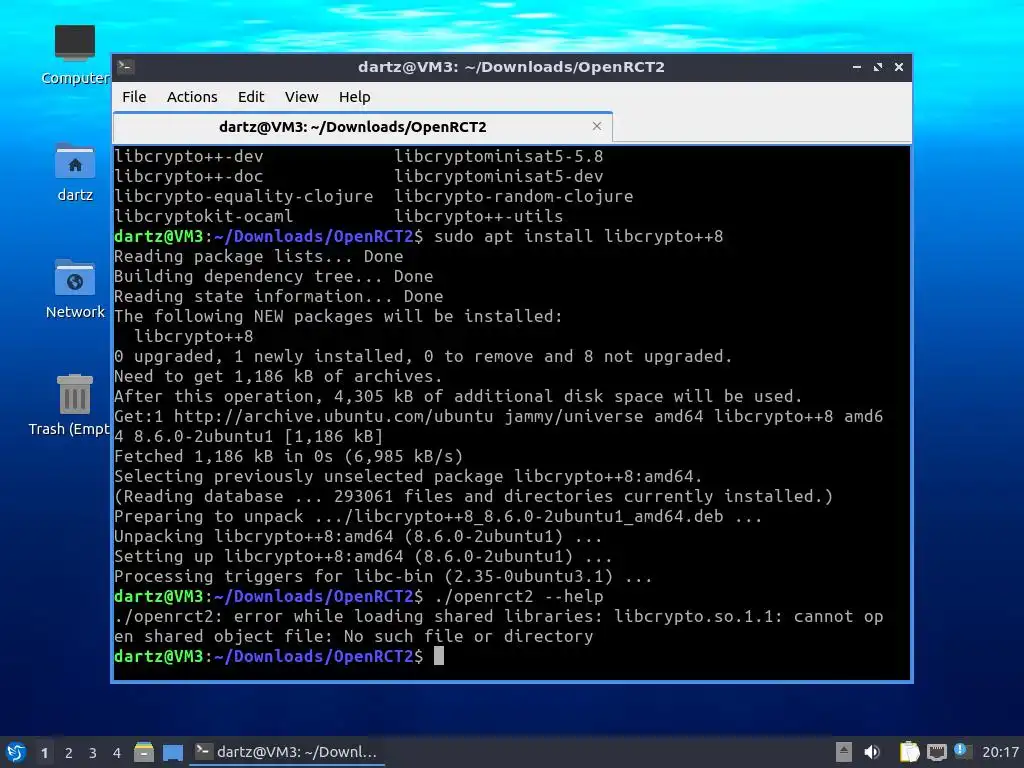Switch to workspace 4
Viewport: 1024px width, 768px height.
coord(117,753)
